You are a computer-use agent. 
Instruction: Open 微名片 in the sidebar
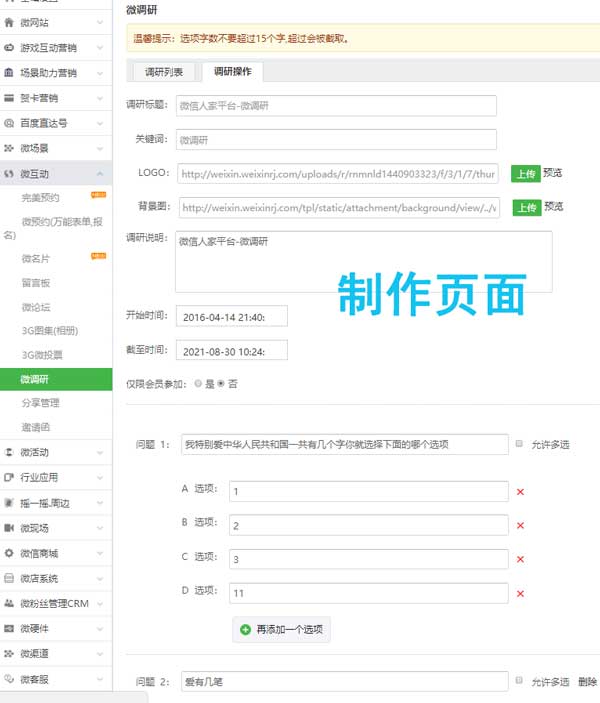[35, 258]
